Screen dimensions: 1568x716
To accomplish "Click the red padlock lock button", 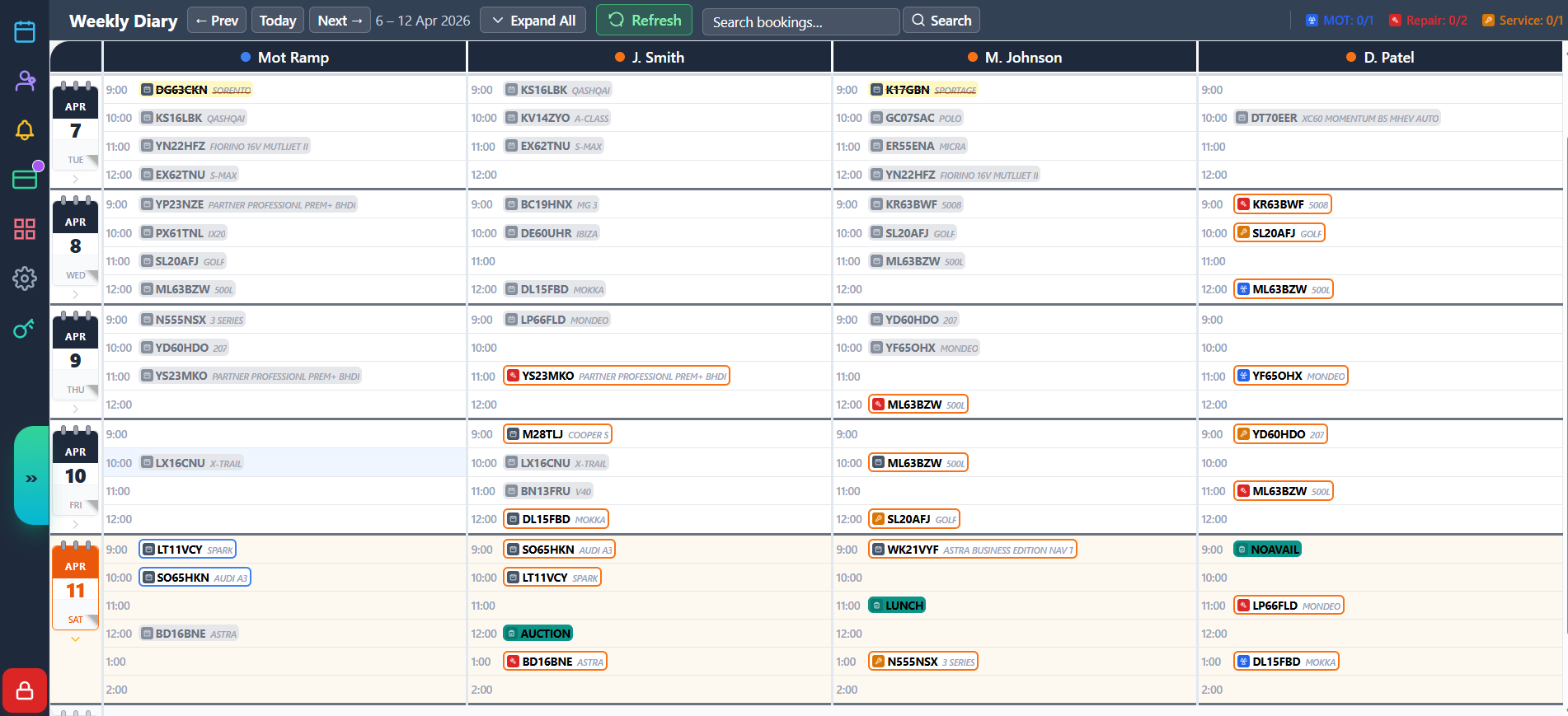I will tap(25, 690).
